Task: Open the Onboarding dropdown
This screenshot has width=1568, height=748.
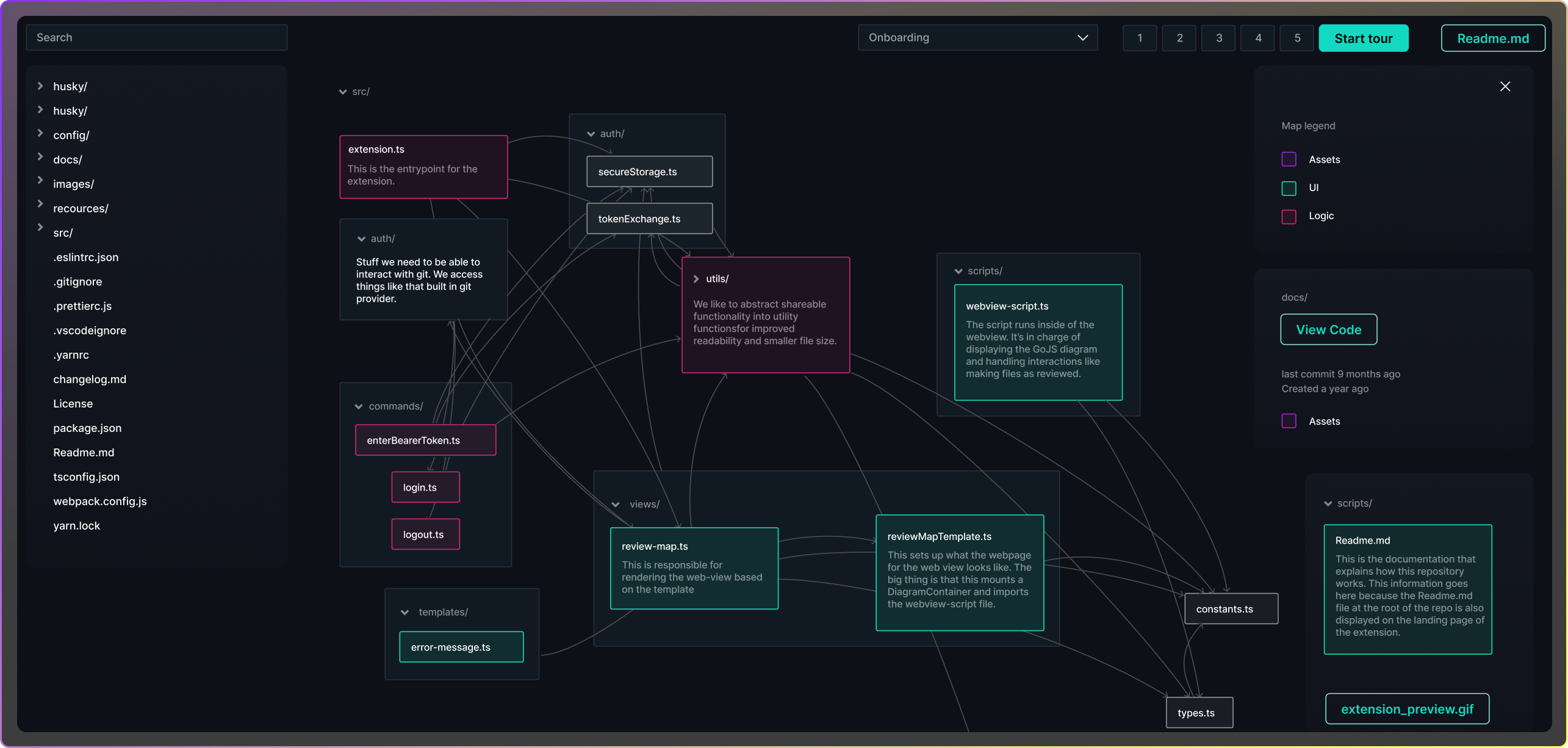Action: pyautogui.click(x=977, y=37)
